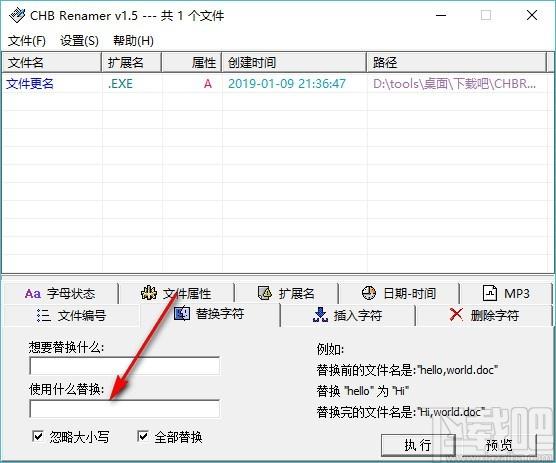Viewport: 556px width, 463px height.
Task: Select the 替换字符 tab
Action: point(210,314)
